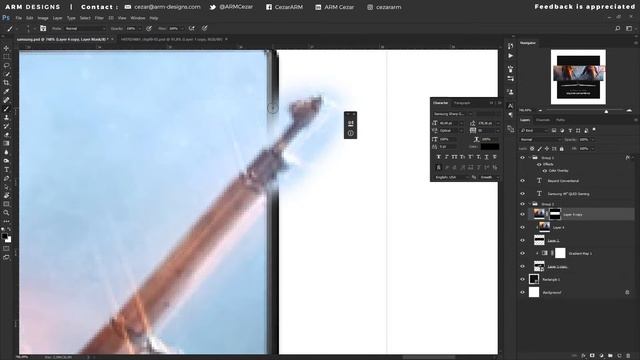Toggle Color Overlay effect visibility

pyautogui.click(x=544, y=171)
